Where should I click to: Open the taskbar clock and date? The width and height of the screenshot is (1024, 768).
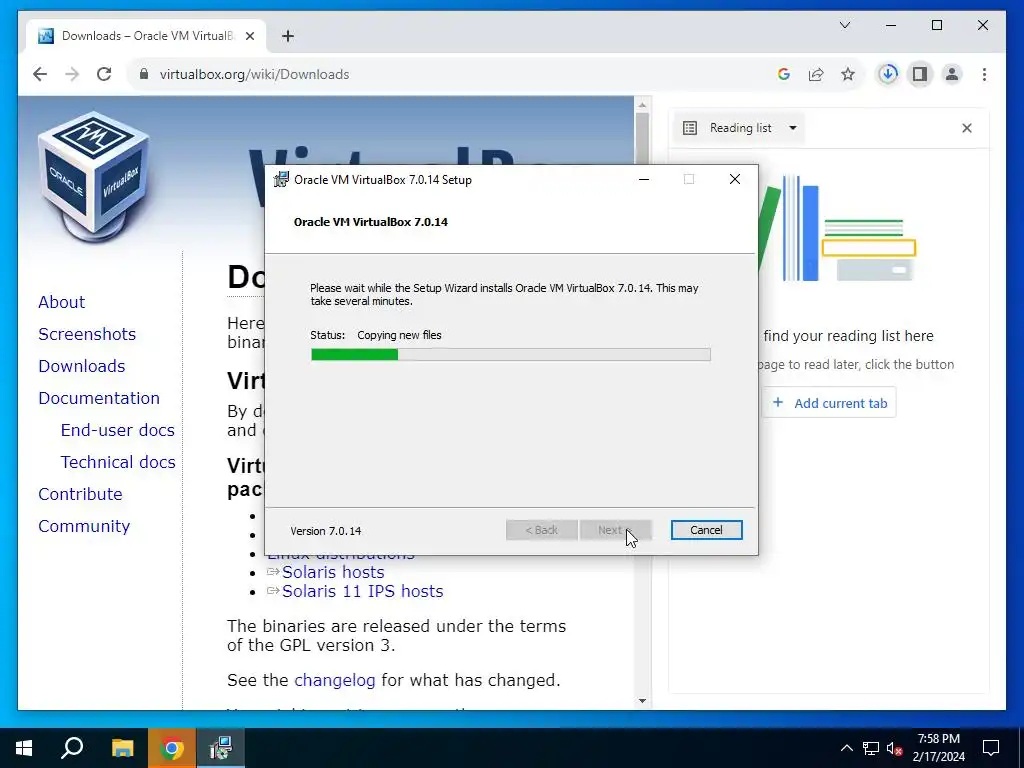pyautogui.click(x=938, y=748)
